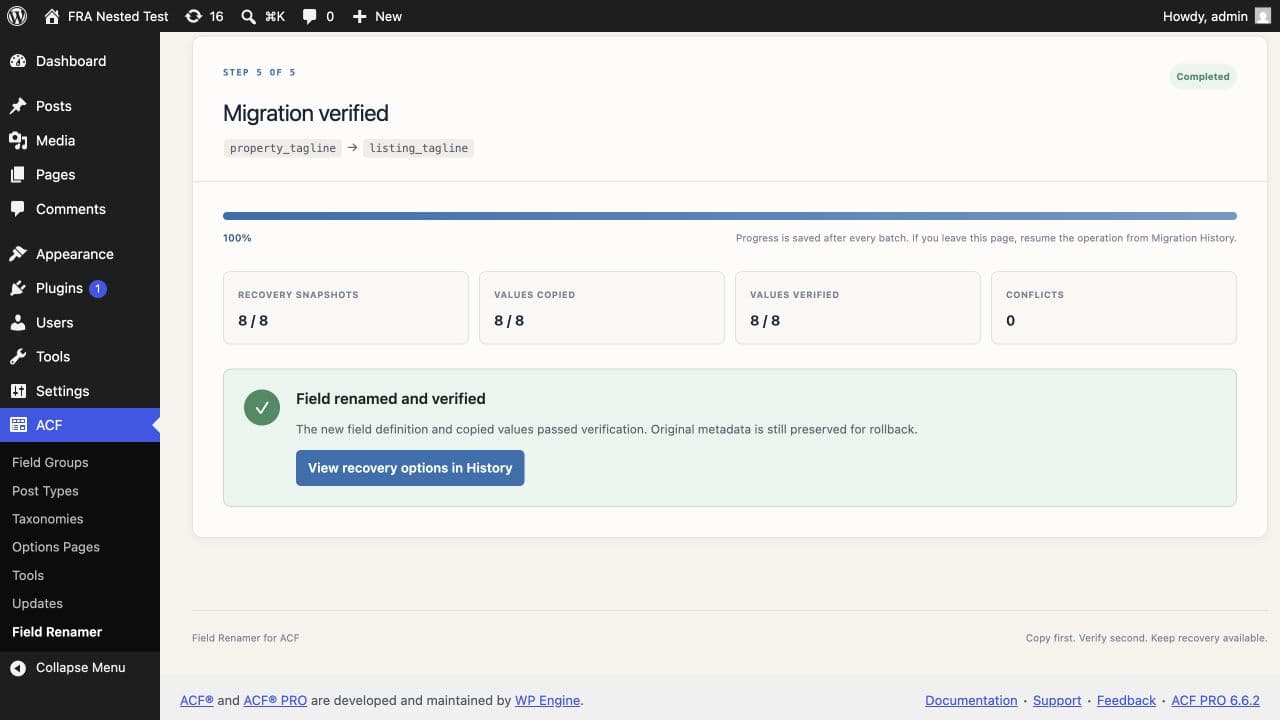
Task: Go to Media library menu
Action: (80, 140)
